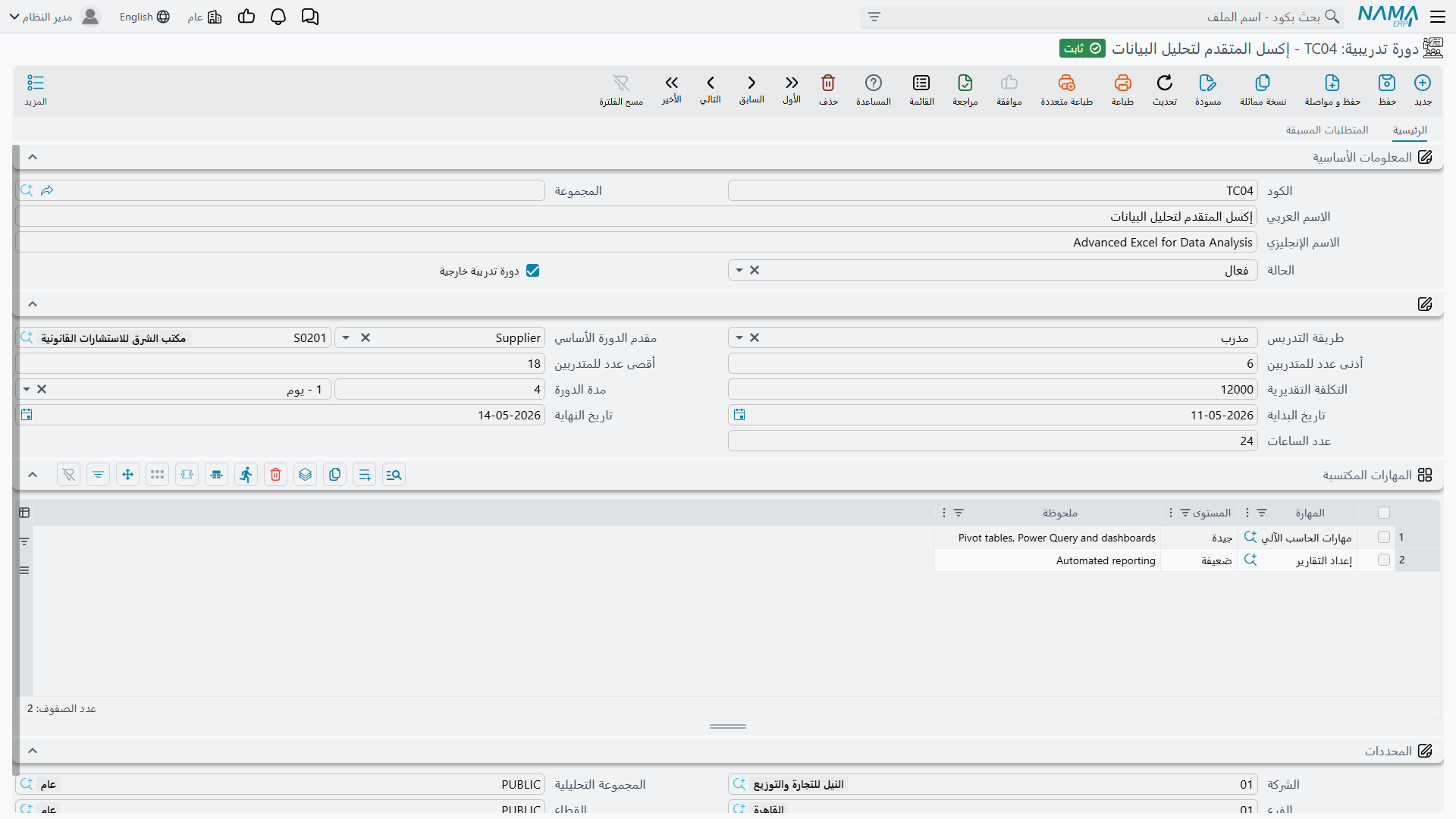Tick checkbox for row 2 إعداد التقارير
Screen dimensions: 1456x819
[1384, 560]
